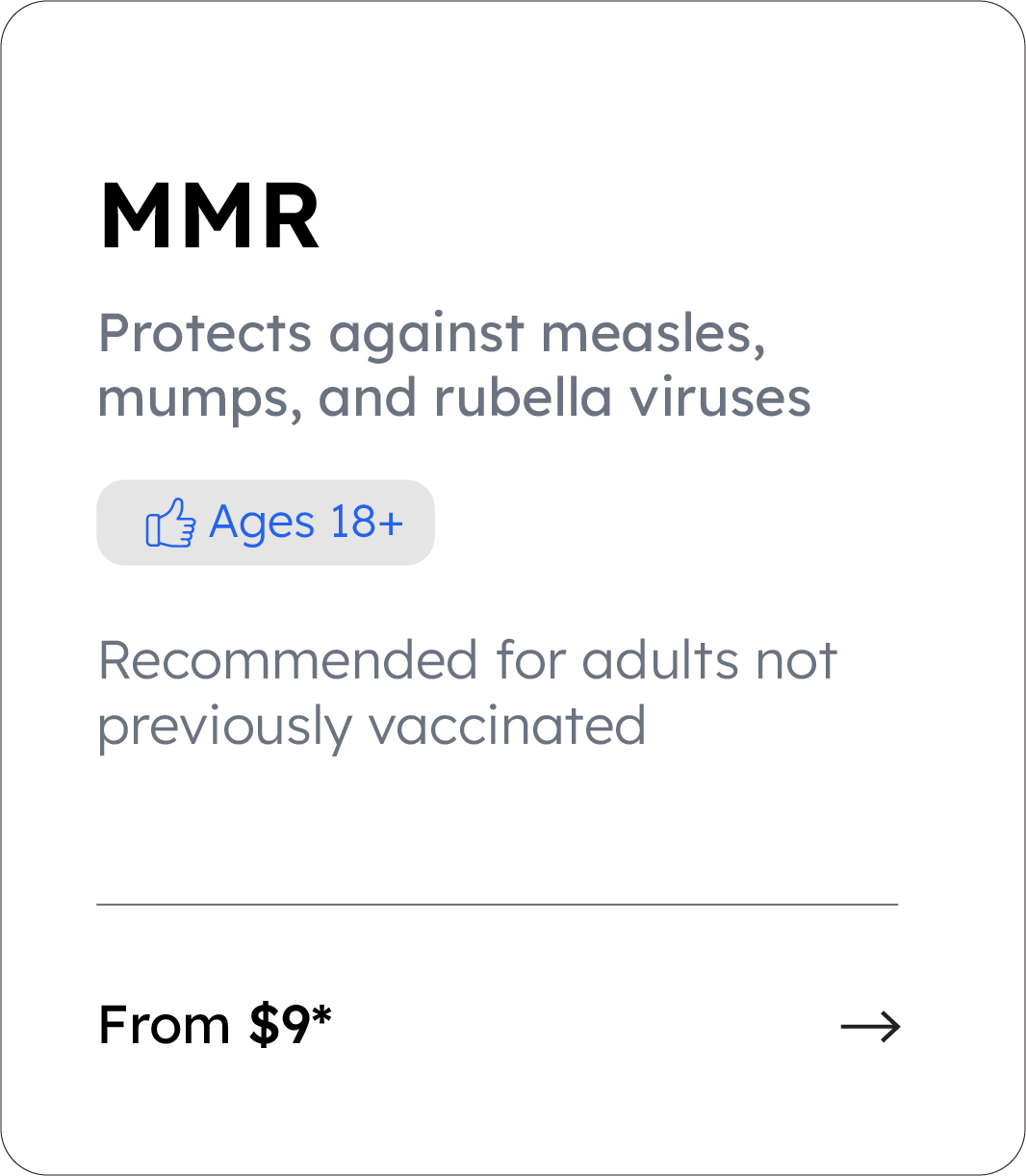The width and height of the screenshot is (1026, 1176).
Task: Click the "previously vaccinated" text line
Action: click(372, 727)
